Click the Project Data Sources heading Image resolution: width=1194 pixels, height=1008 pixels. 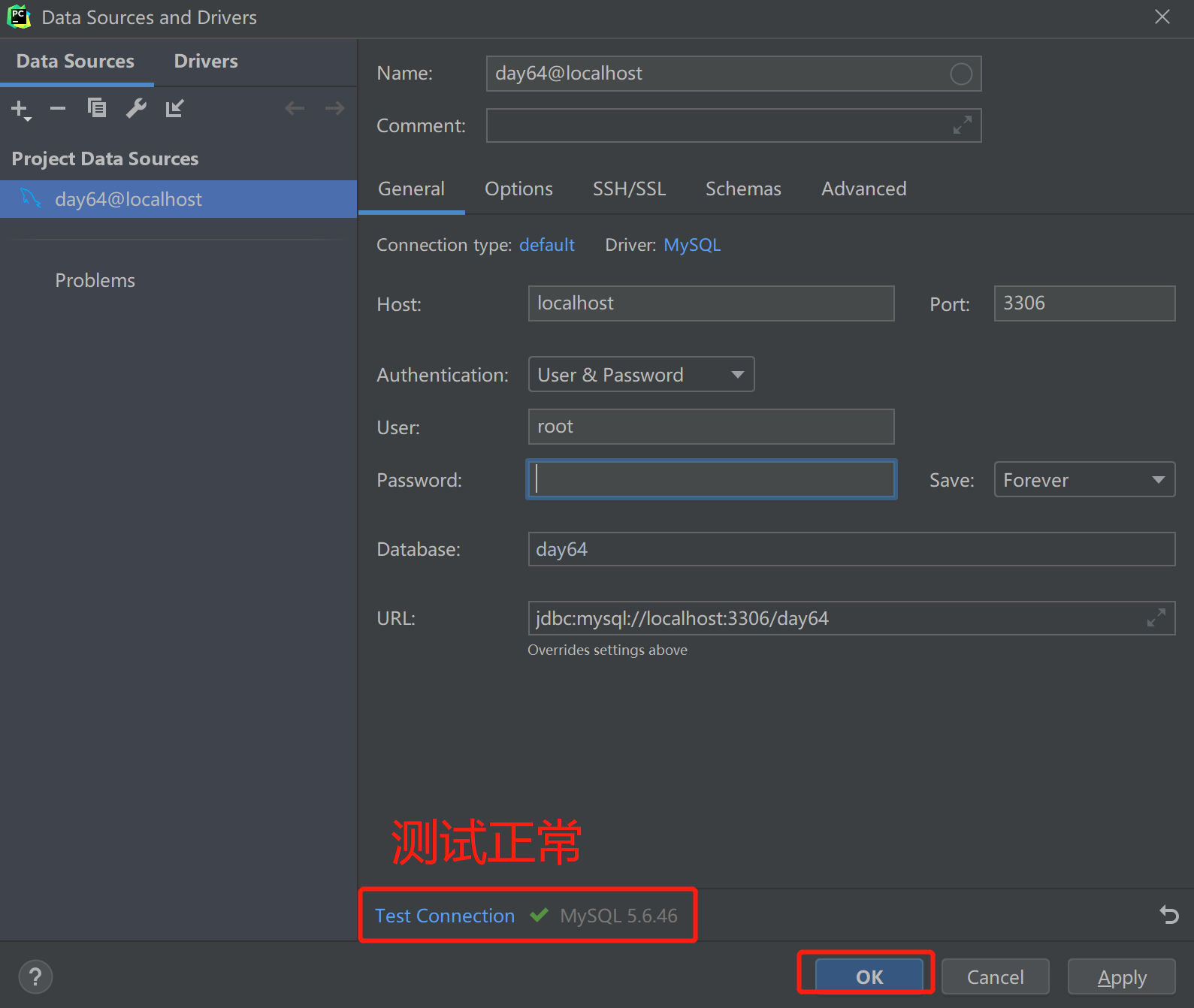(105, 158)
